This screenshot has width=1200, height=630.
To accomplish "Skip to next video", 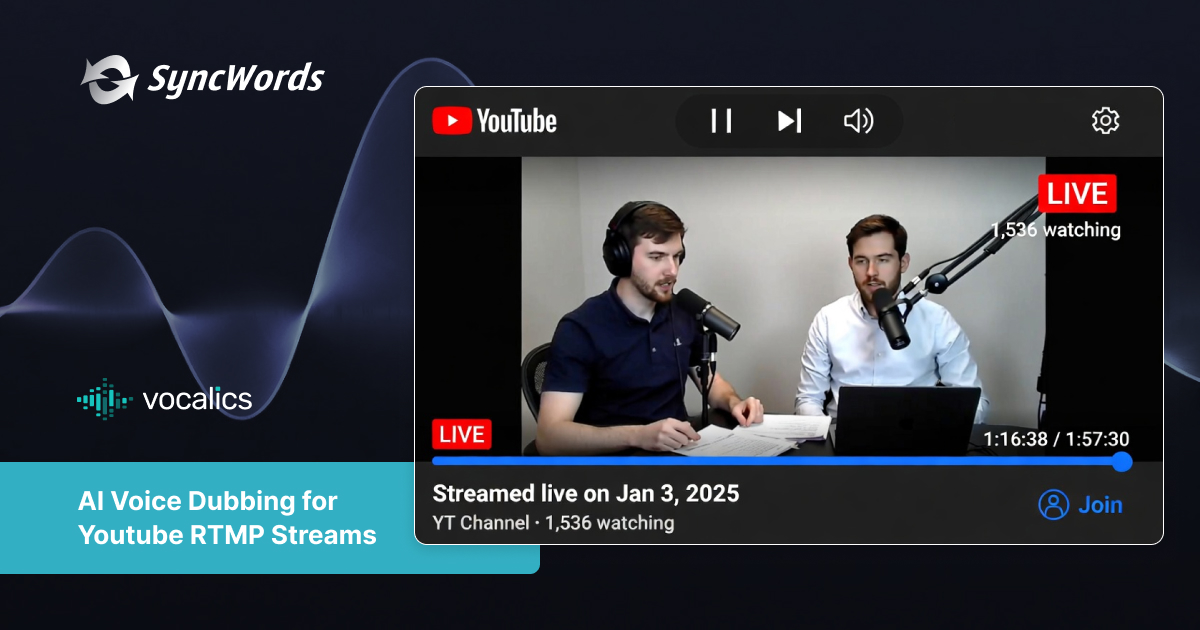I will point(789,121).
